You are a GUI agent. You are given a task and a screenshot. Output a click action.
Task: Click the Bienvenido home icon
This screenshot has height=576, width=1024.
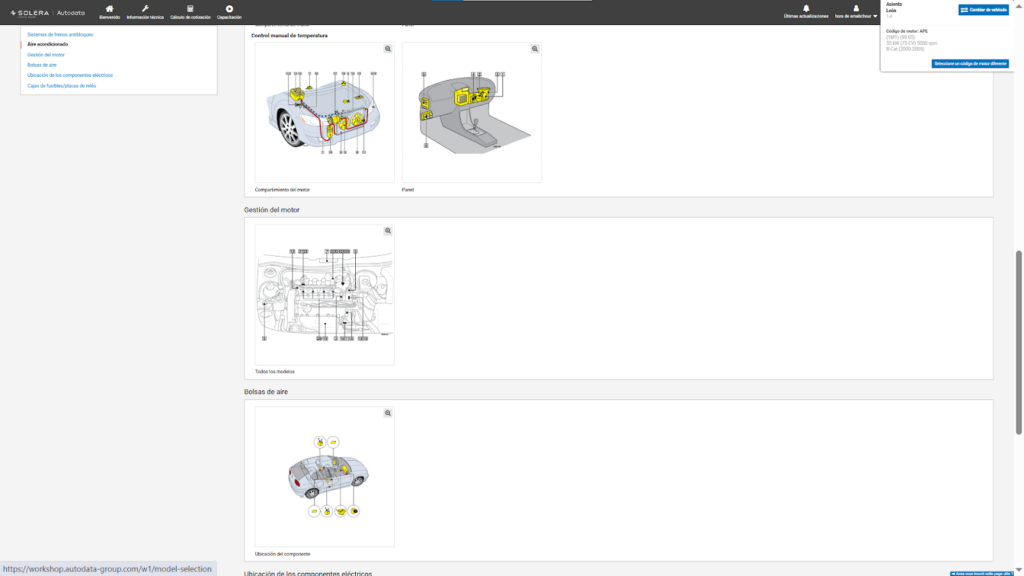109,9
